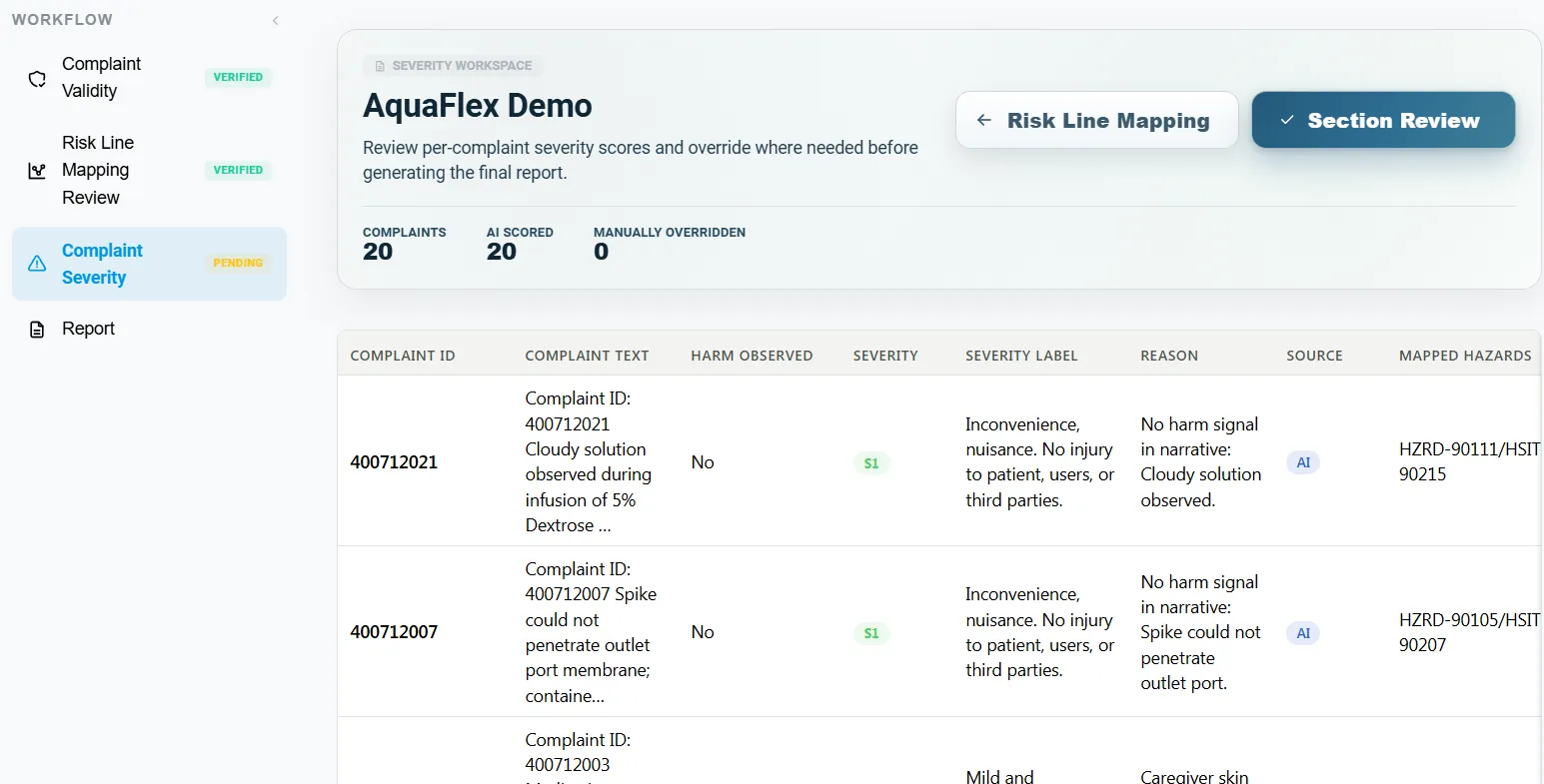This screenshot has height=784, width=1544.
Task: Open the Complaint Validity workflow step
Action: (149, 78)
